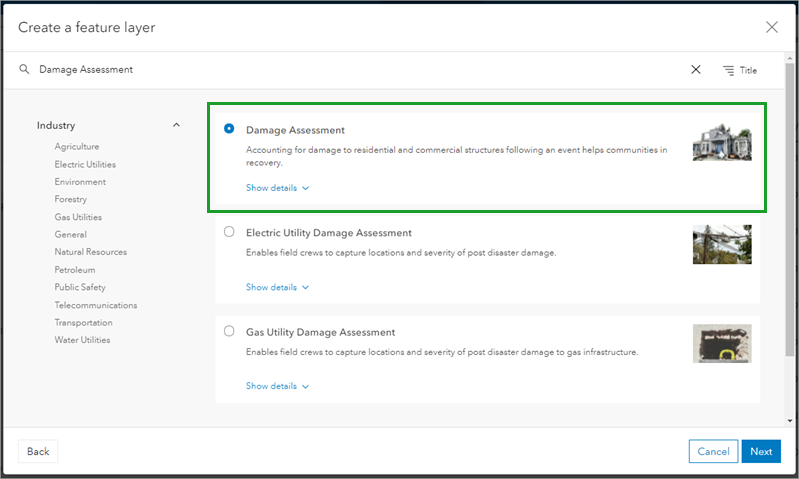Filter by Gas Utilities industry

(78, 217)
